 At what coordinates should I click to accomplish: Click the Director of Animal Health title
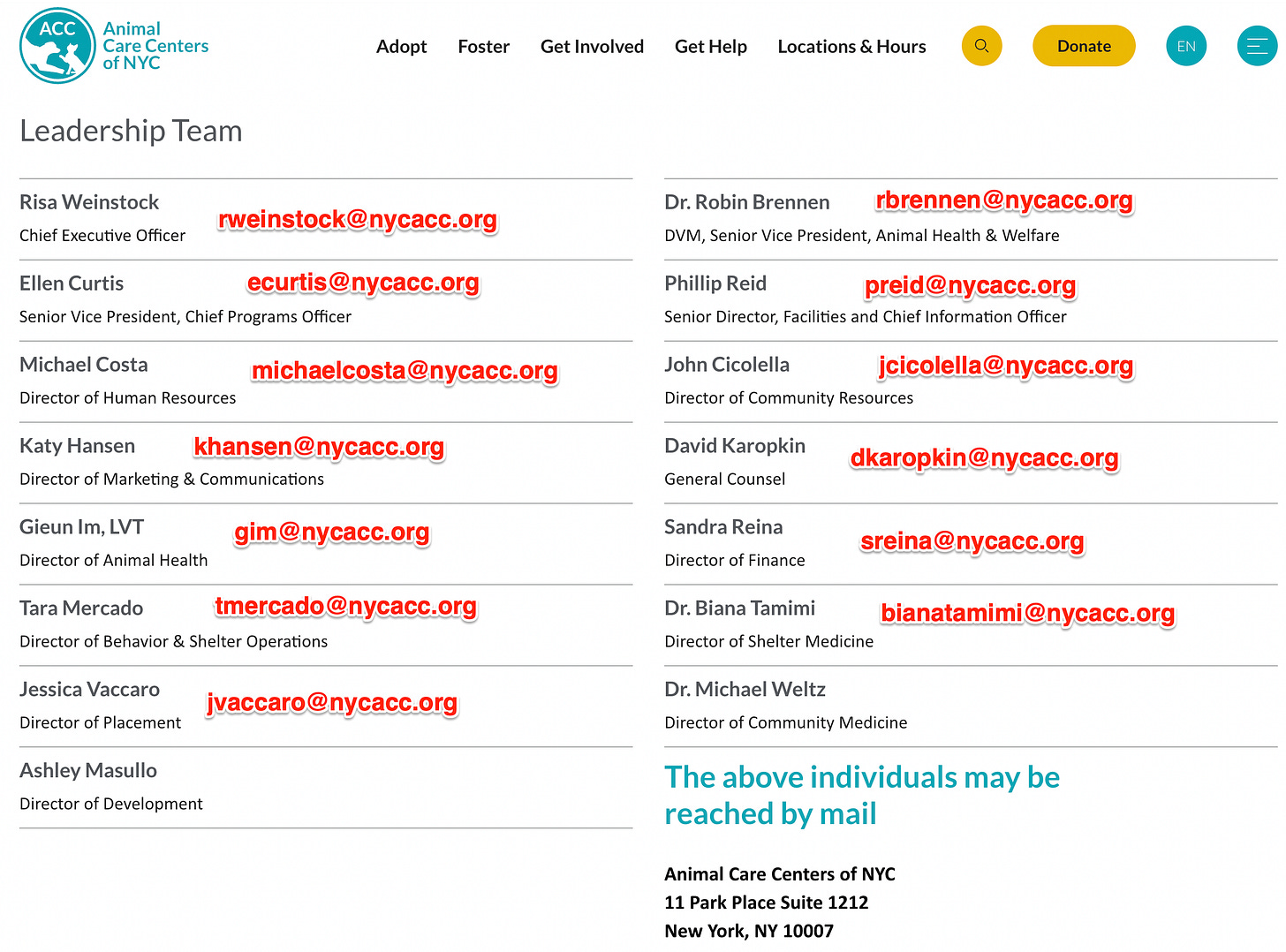coord(114,561)
